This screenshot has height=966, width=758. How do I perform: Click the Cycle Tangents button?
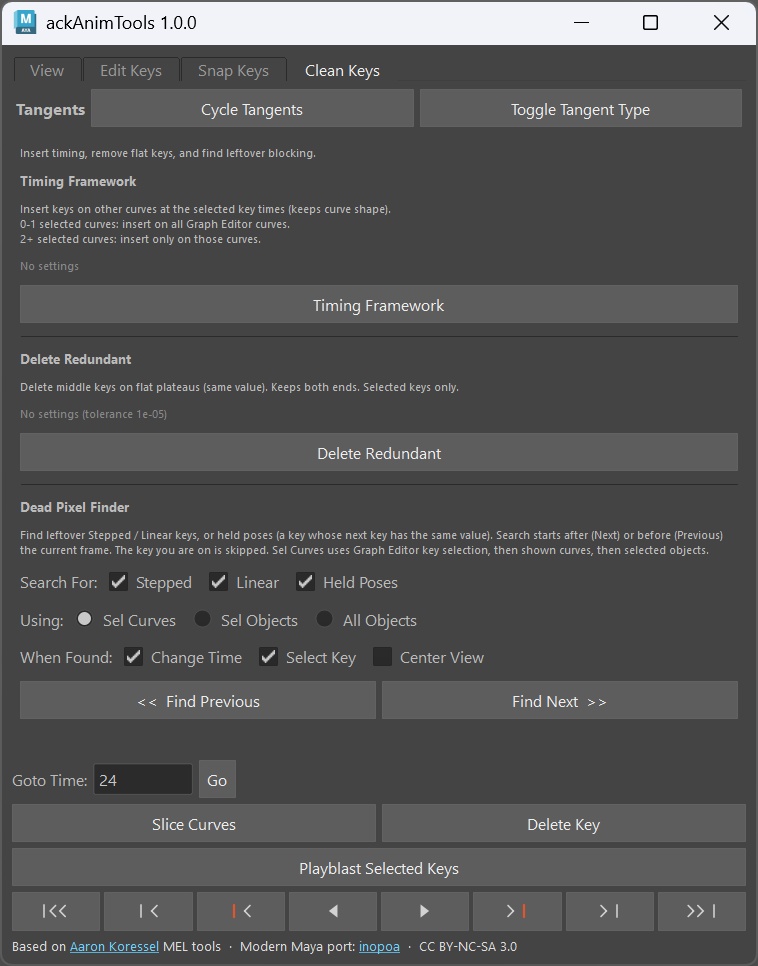click(x=252, y=109)
